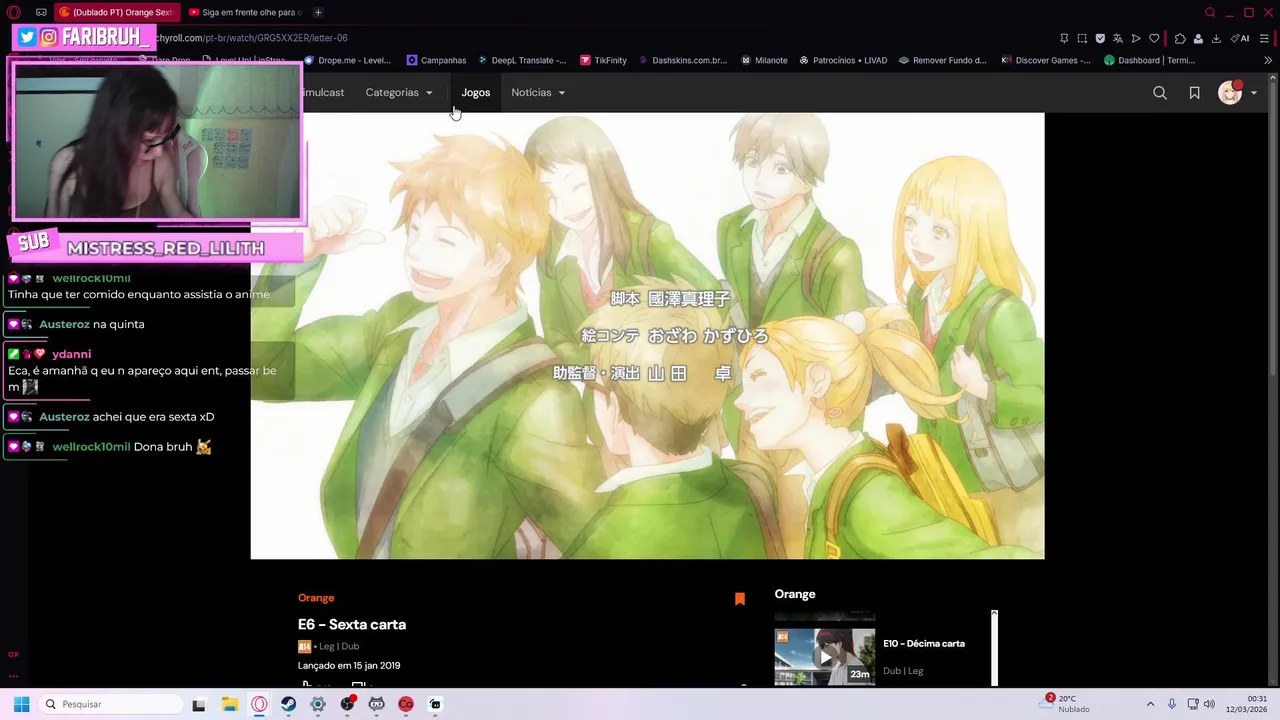Open the DeepL Translate bookmark

click(523, 60)
